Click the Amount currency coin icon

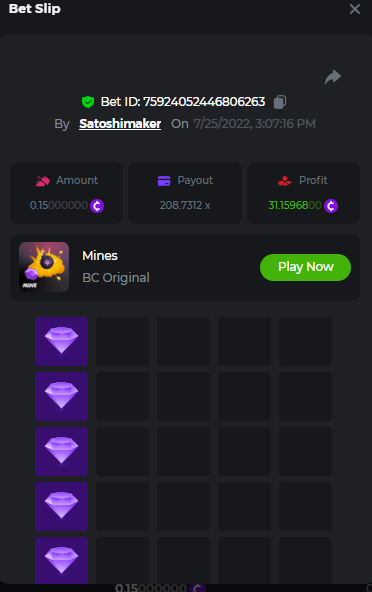point(97,206)
